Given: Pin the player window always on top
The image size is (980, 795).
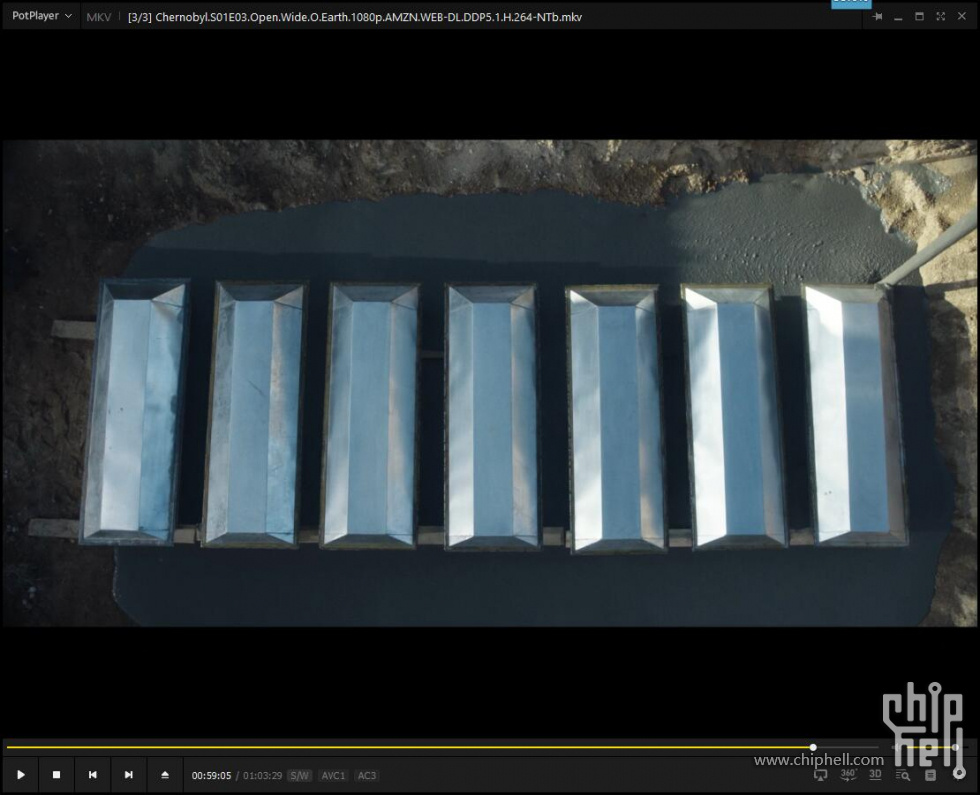Looking at the screenshot, I should tap(878, 17).
